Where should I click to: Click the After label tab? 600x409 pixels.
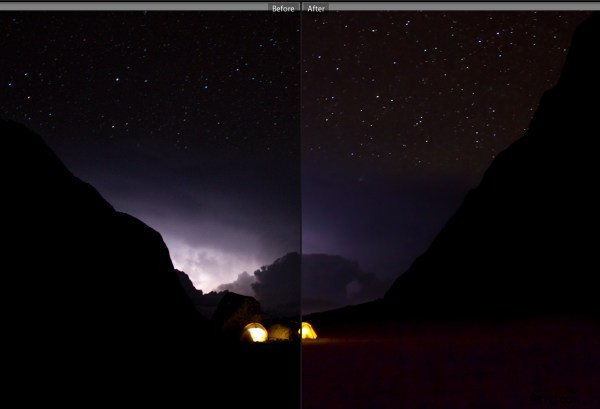[316, 8]
